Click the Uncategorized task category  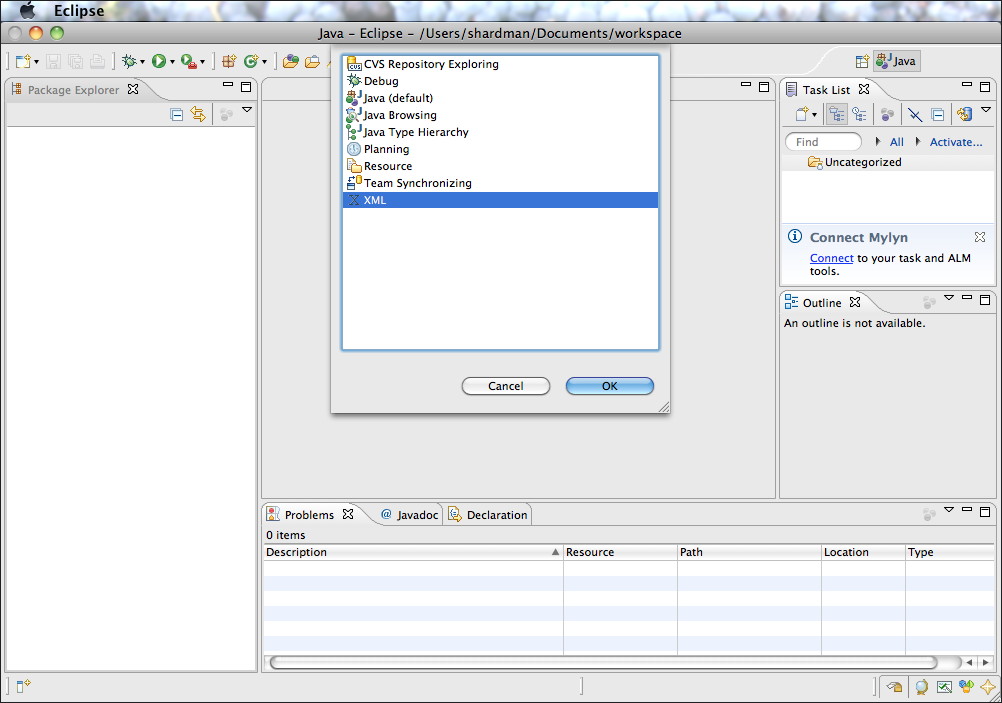click(863, 162)
